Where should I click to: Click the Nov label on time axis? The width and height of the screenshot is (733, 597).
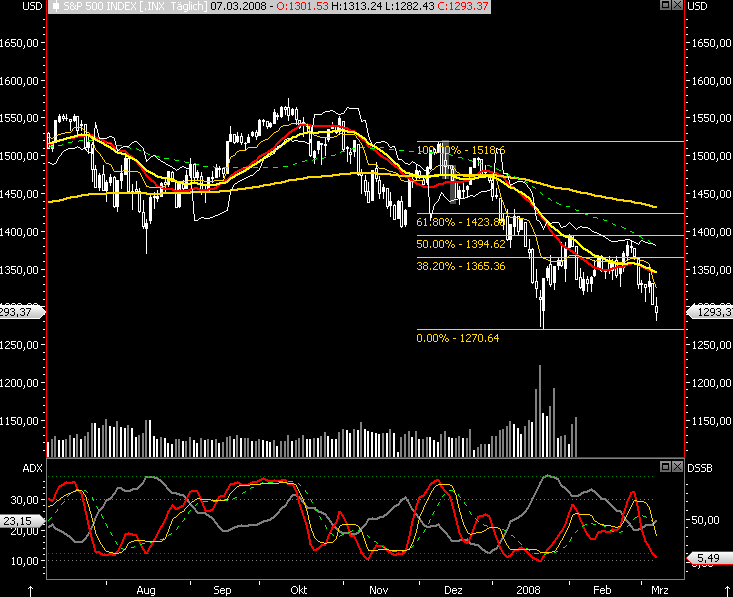(x=378, y=590)
